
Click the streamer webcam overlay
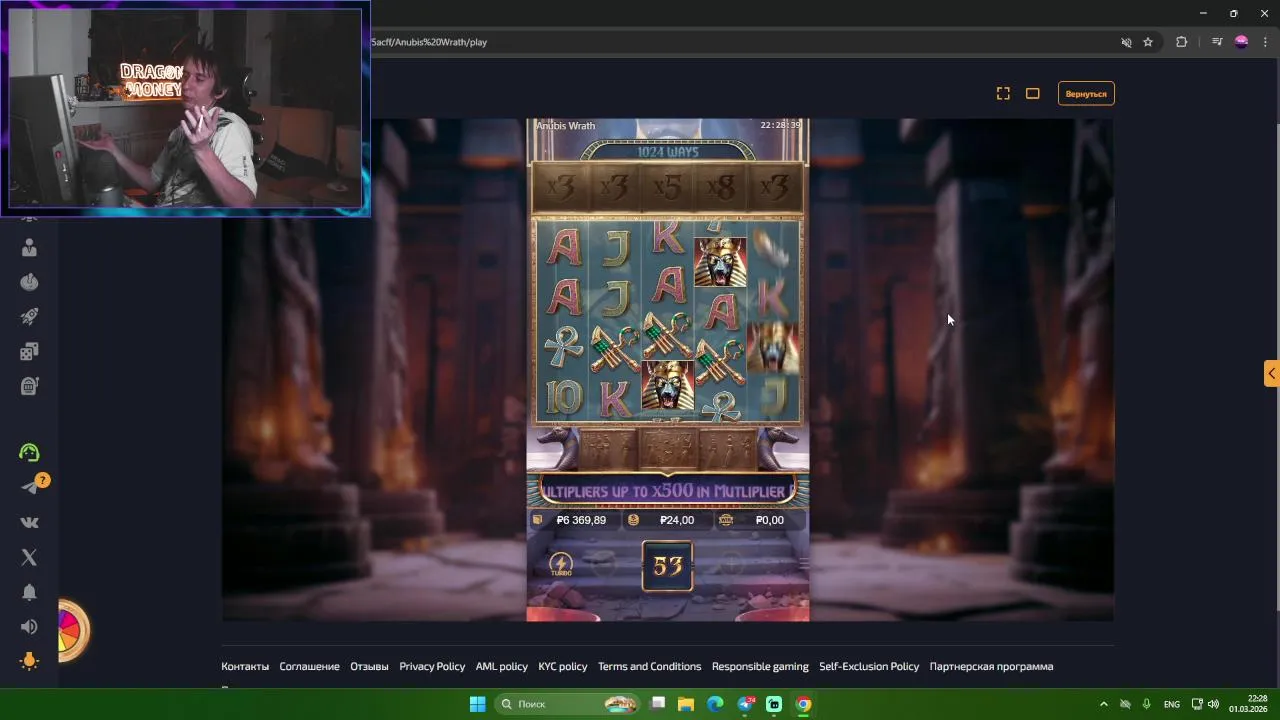[185, 108]
